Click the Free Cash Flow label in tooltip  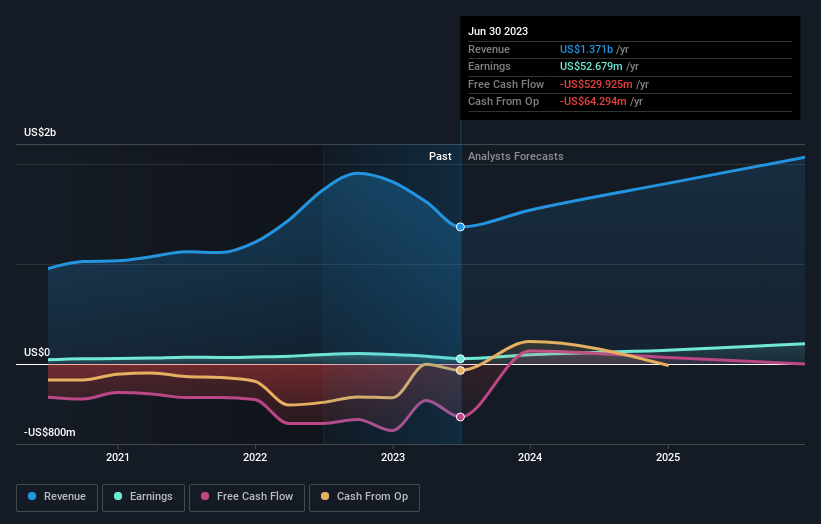click(506, 84)
